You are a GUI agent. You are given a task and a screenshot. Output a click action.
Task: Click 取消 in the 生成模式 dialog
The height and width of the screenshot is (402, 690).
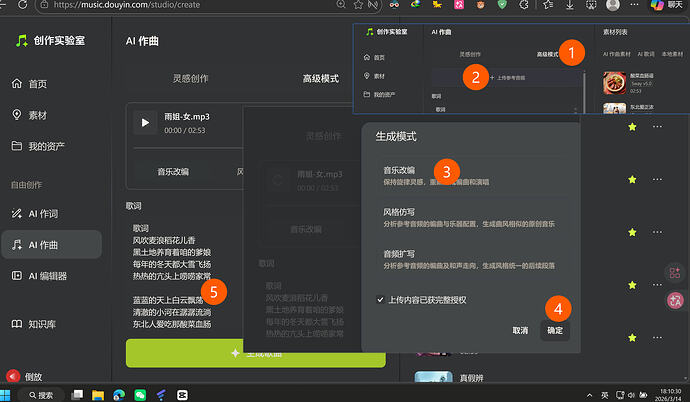tap(520, 330)
